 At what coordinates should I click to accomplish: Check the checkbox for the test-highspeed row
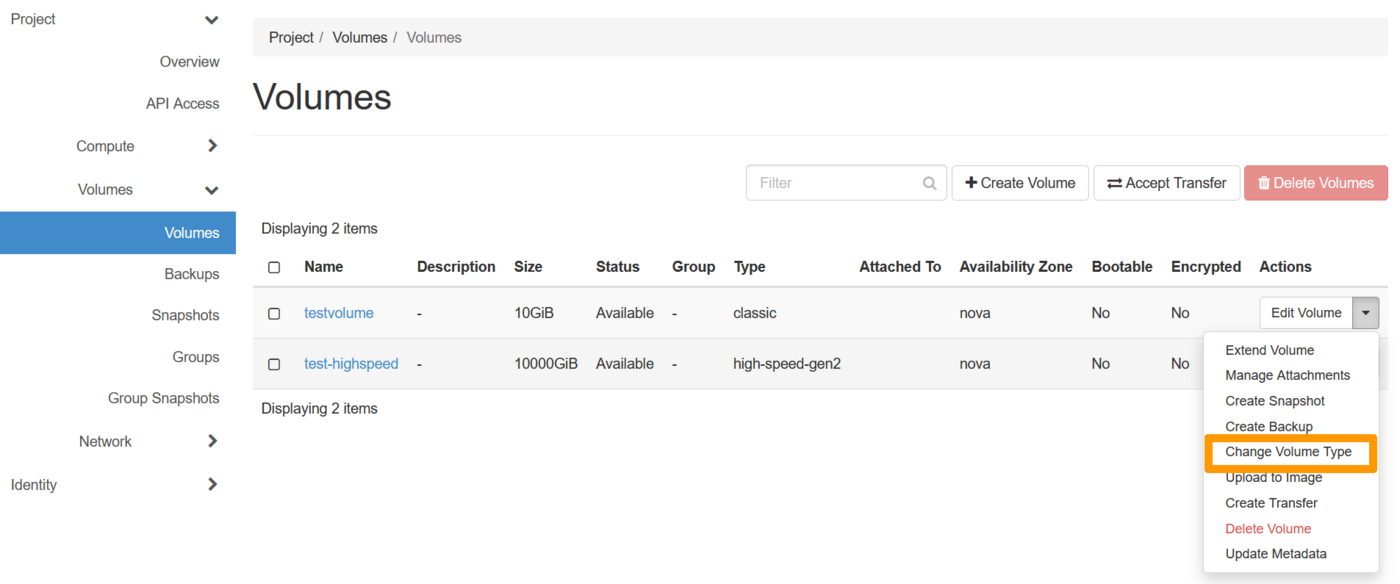[274, 363]
